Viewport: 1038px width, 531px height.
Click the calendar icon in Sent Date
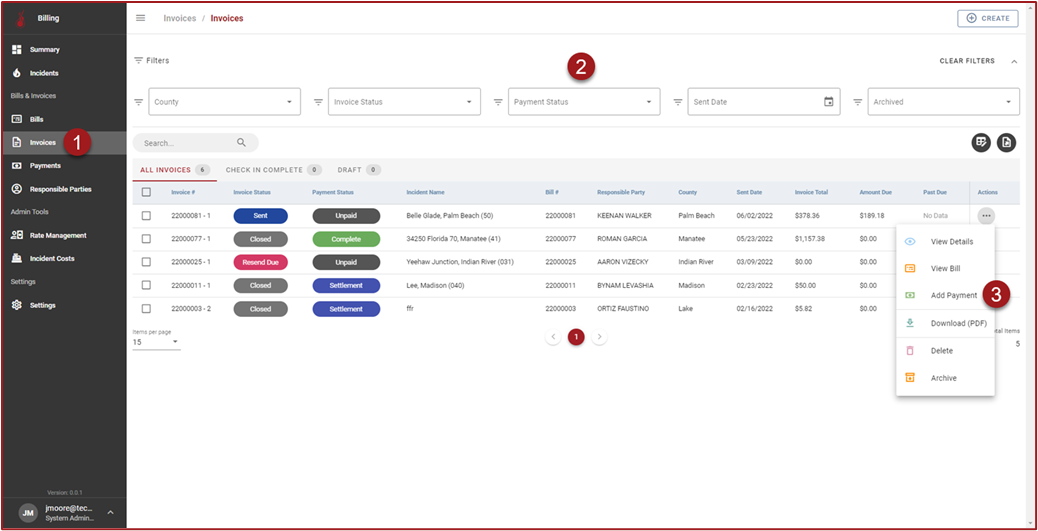(828, 102)
